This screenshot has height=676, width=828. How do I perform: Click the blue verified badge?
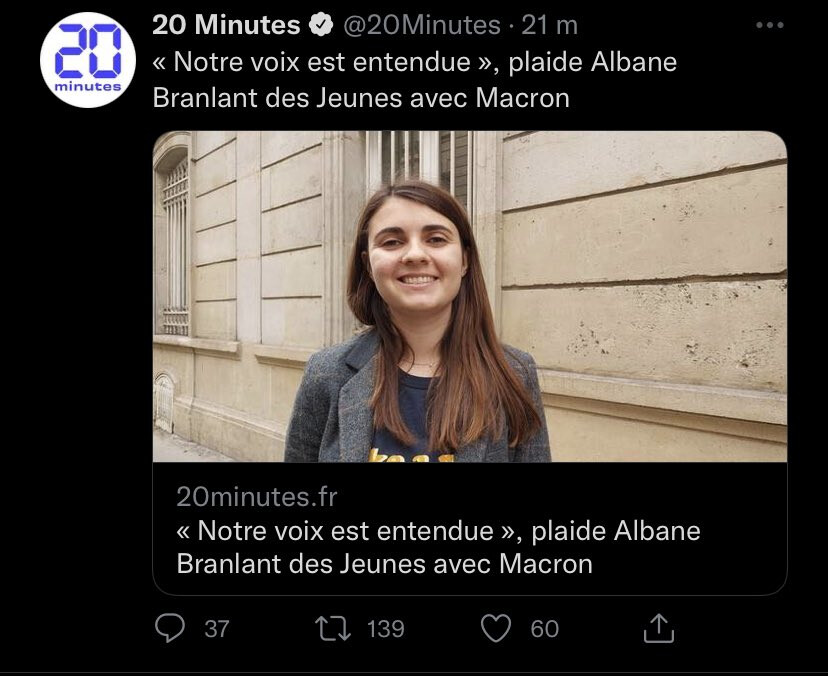[x=322, y=24]
